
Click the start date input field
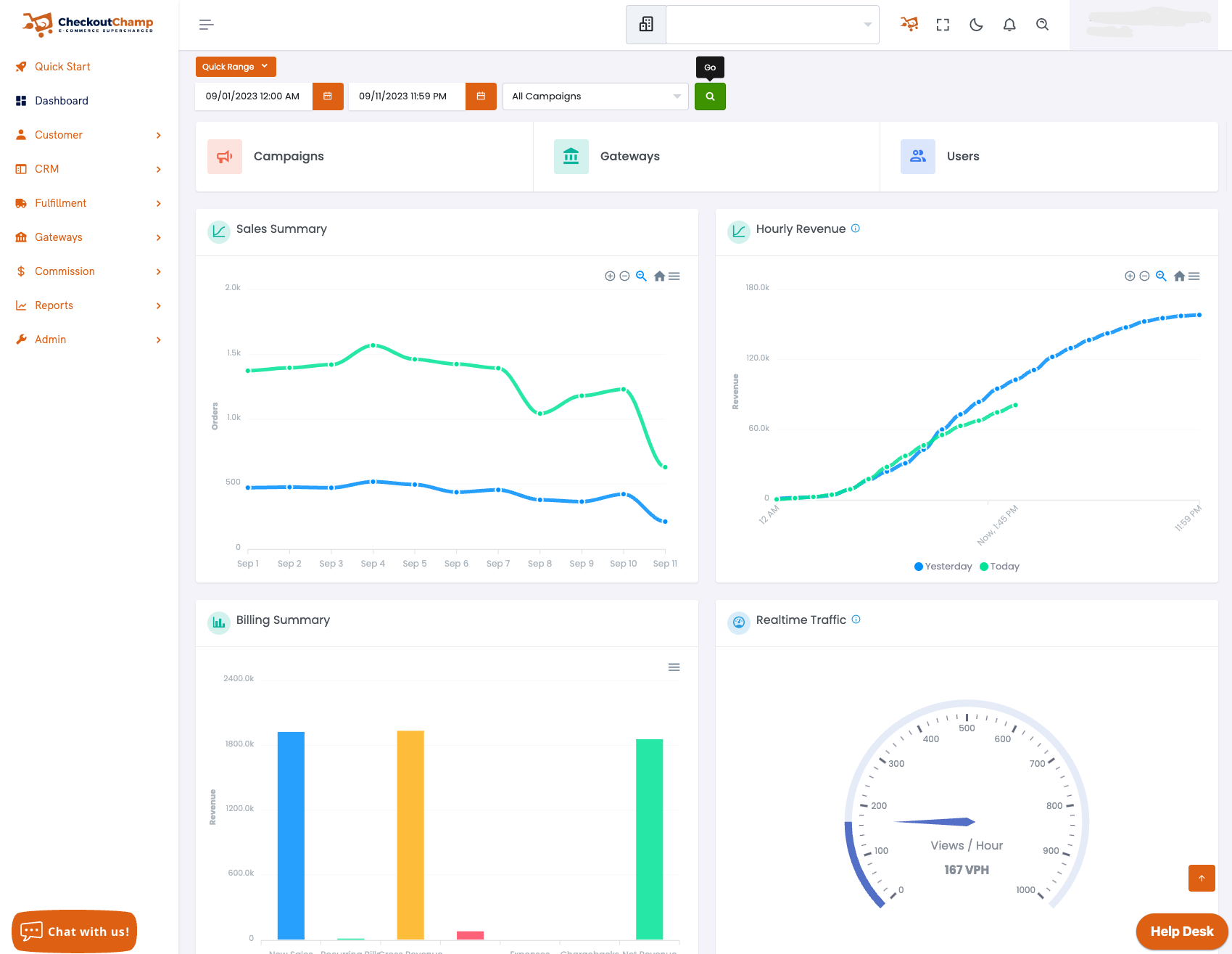[253, 96]
